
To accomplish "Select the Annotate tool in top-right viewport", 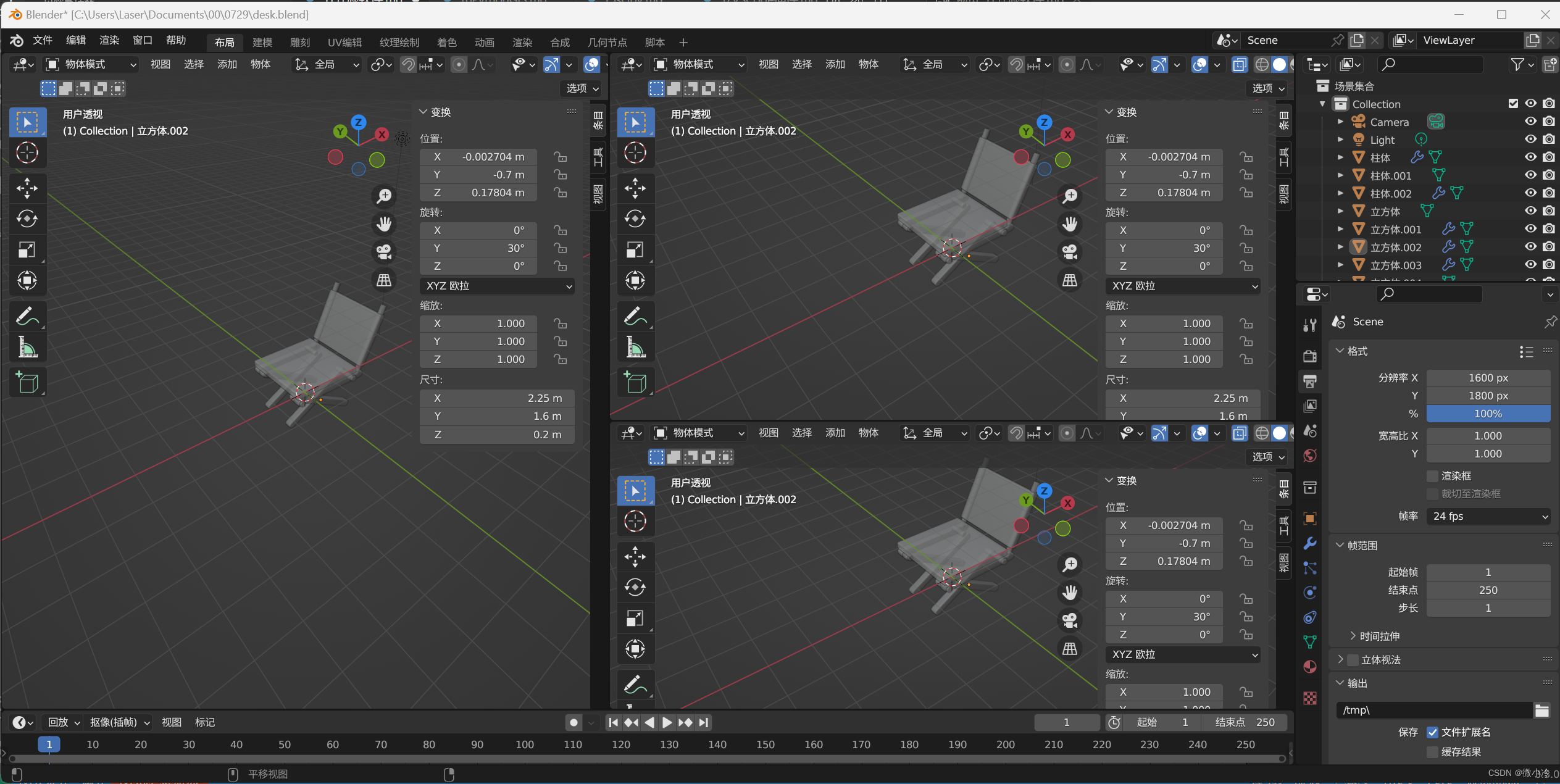I will pos(635,317).
